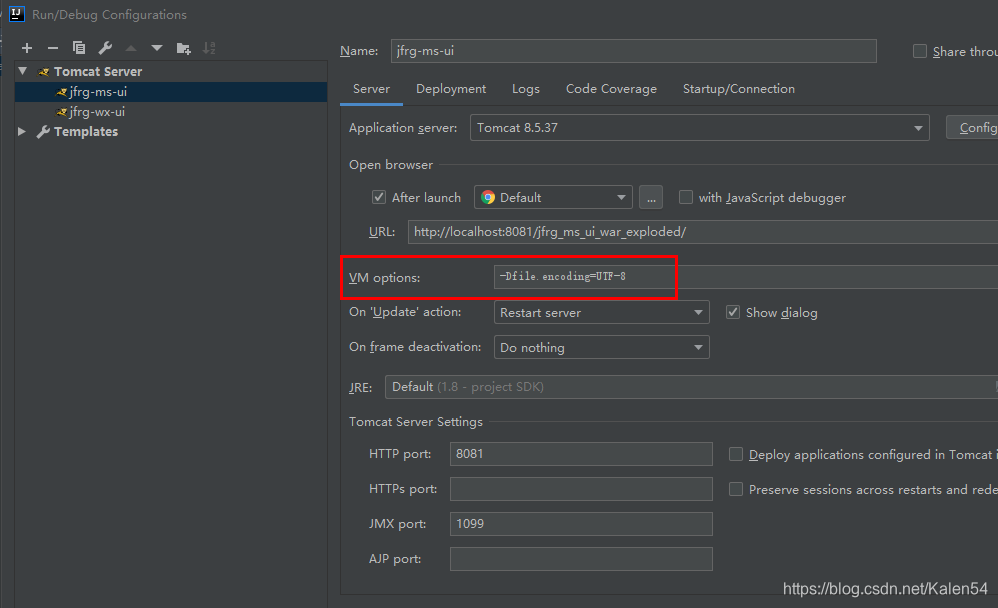
Task: Add new configuration with plus icon
Action: [27, 48]
